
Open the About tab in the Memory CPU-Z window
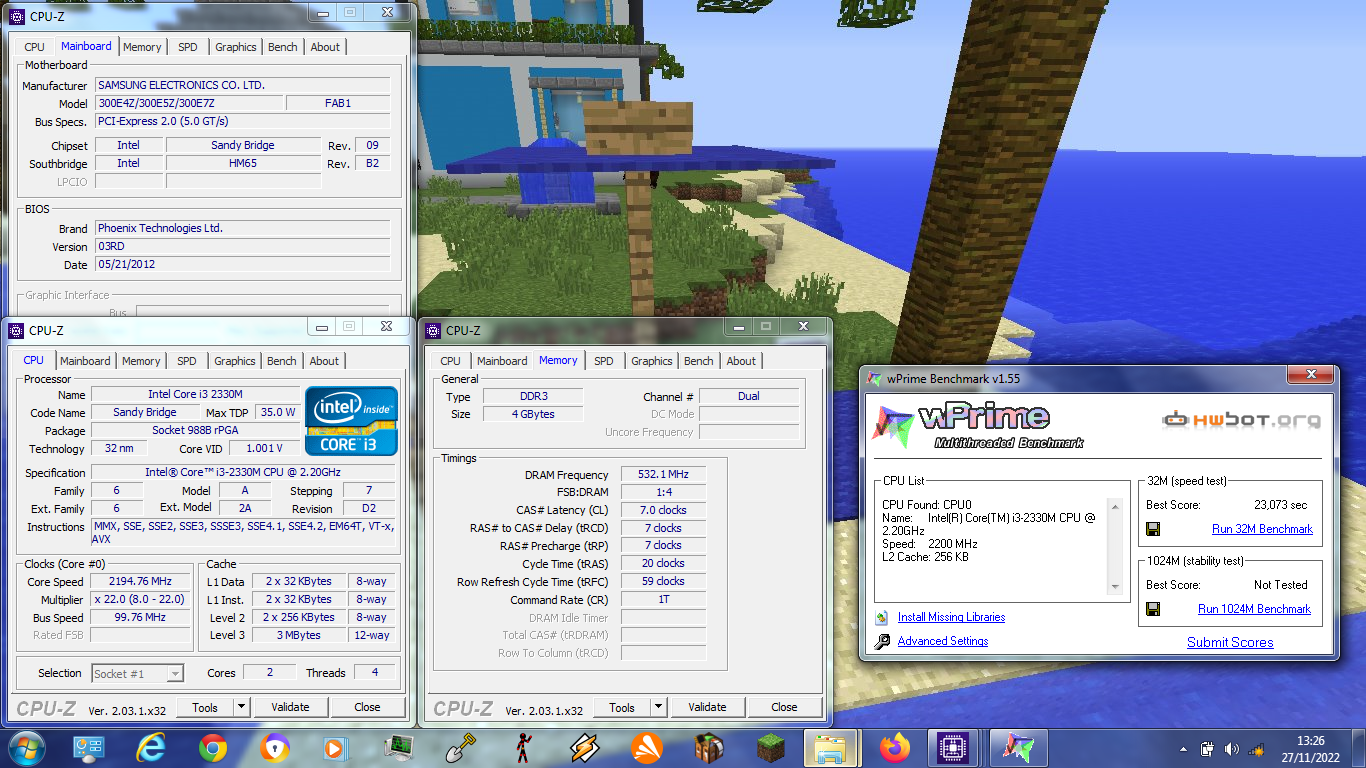click(x=741, y=361)
